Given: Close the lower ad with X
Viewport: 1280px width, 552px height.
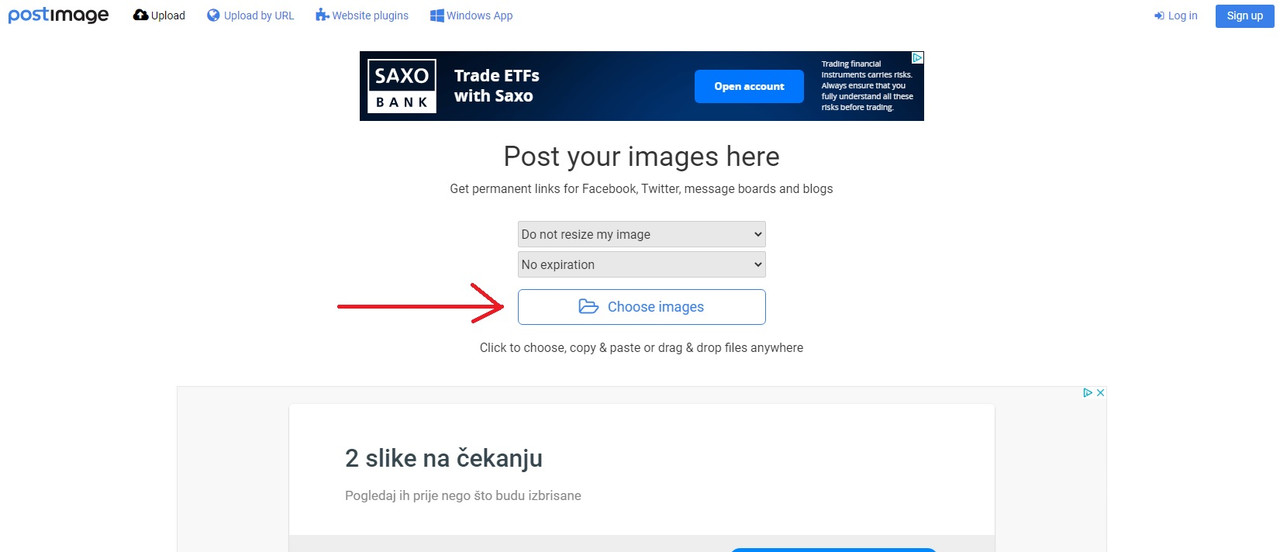Looking at the screenshot, I should [1100, 393].
